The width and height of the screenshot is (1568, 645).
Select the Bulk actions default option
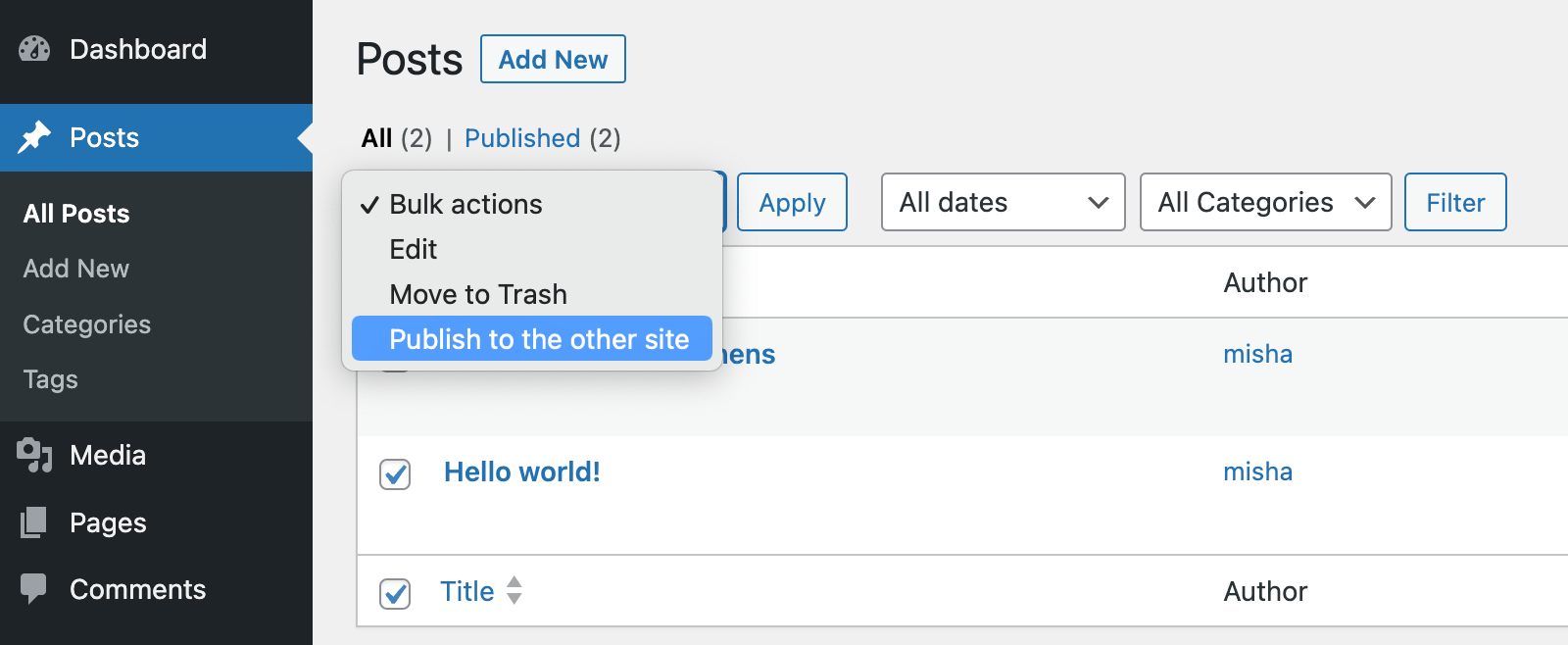465,204
